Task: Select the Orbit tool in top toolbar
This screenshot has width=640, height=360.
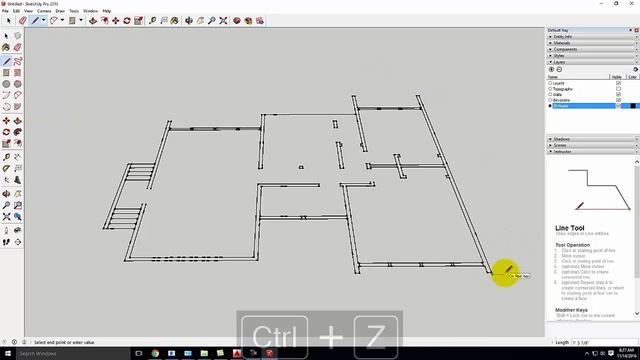Action: pos(189,20)
